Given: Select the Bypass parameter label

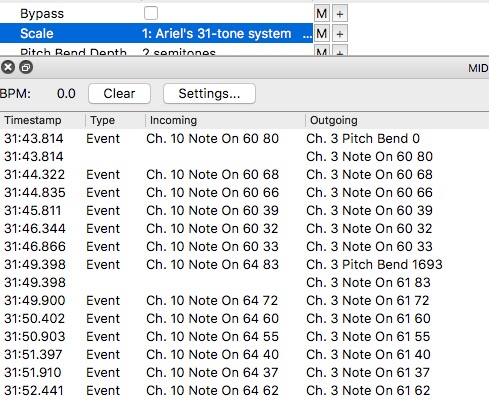Looking at the screenshot, I should coord(42,14).
